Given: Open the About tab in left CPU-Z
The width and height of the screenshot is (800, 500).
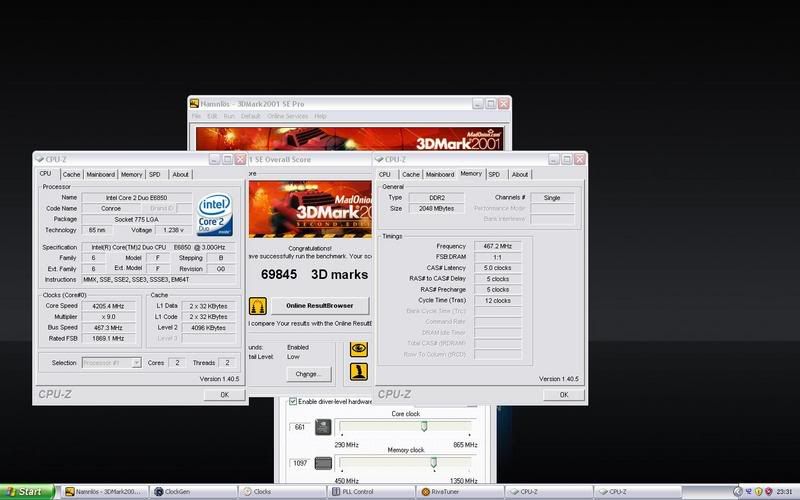Looking at the screenshot, I should 180,174.
